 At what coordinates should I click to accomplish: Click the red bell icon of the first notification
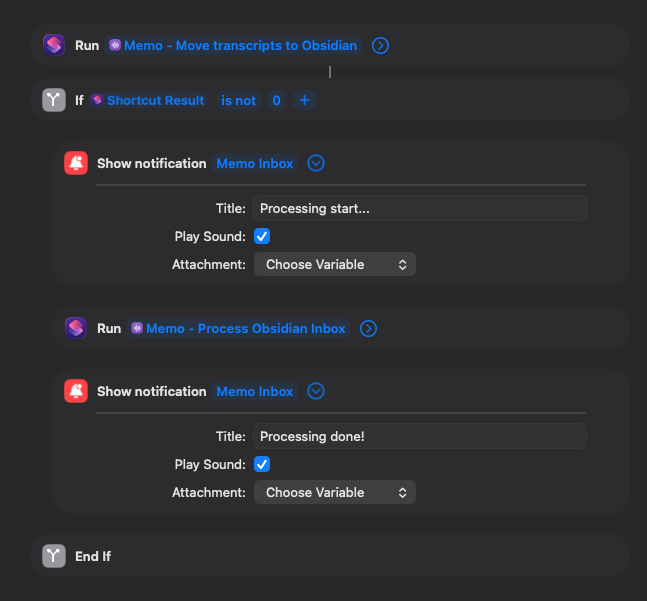tap(76, 163)
